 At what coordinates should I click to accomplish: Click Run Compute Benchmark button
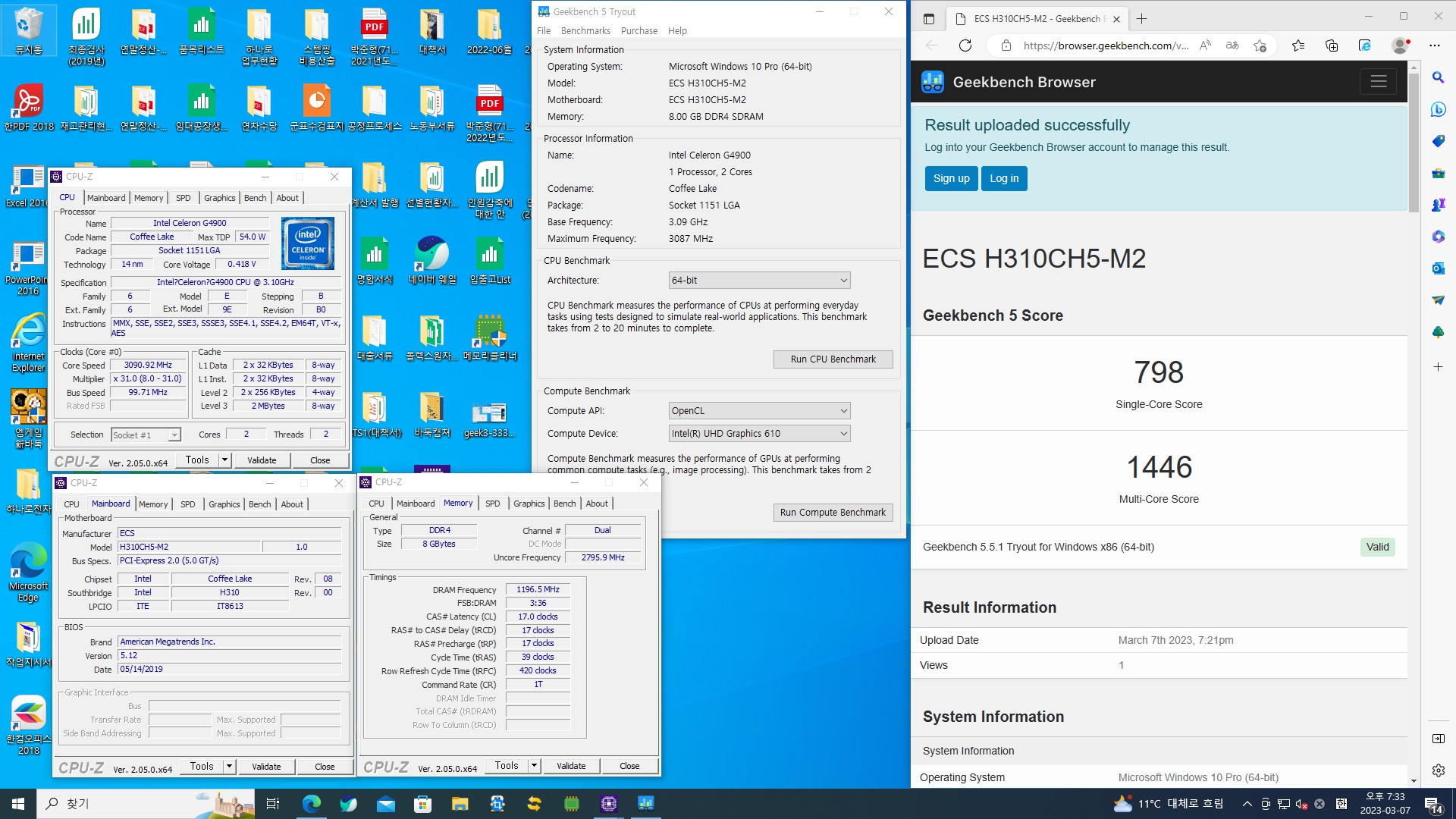833,513
